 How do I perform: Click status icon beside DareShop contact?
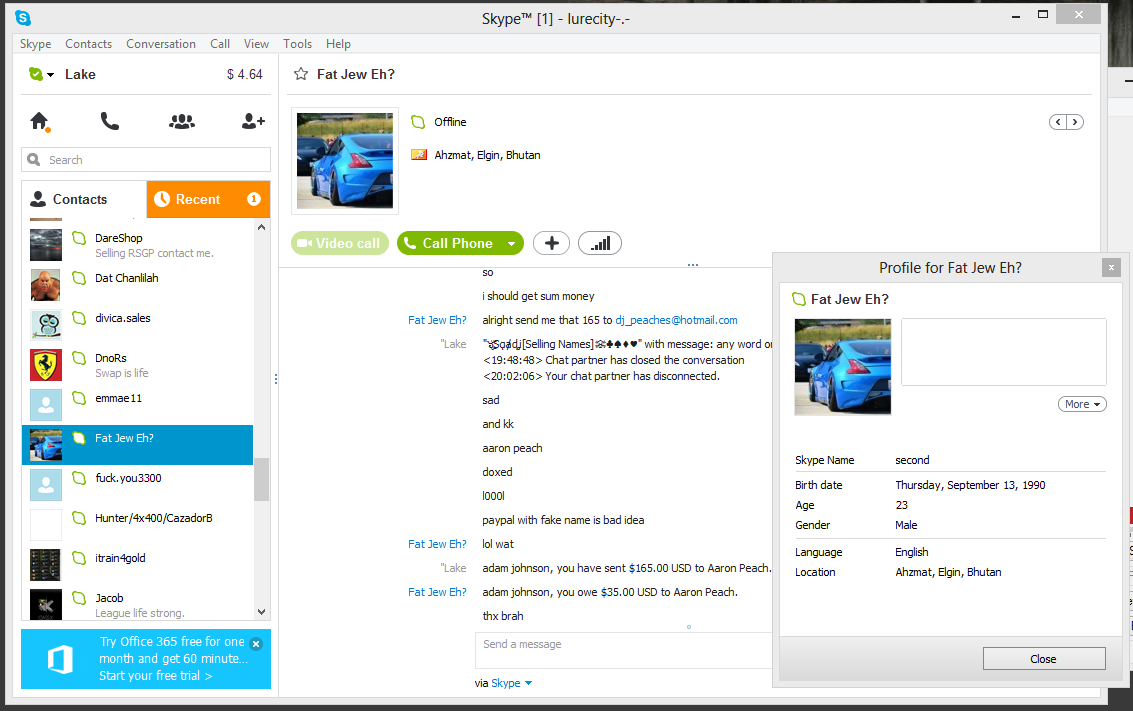coord(79,238)
